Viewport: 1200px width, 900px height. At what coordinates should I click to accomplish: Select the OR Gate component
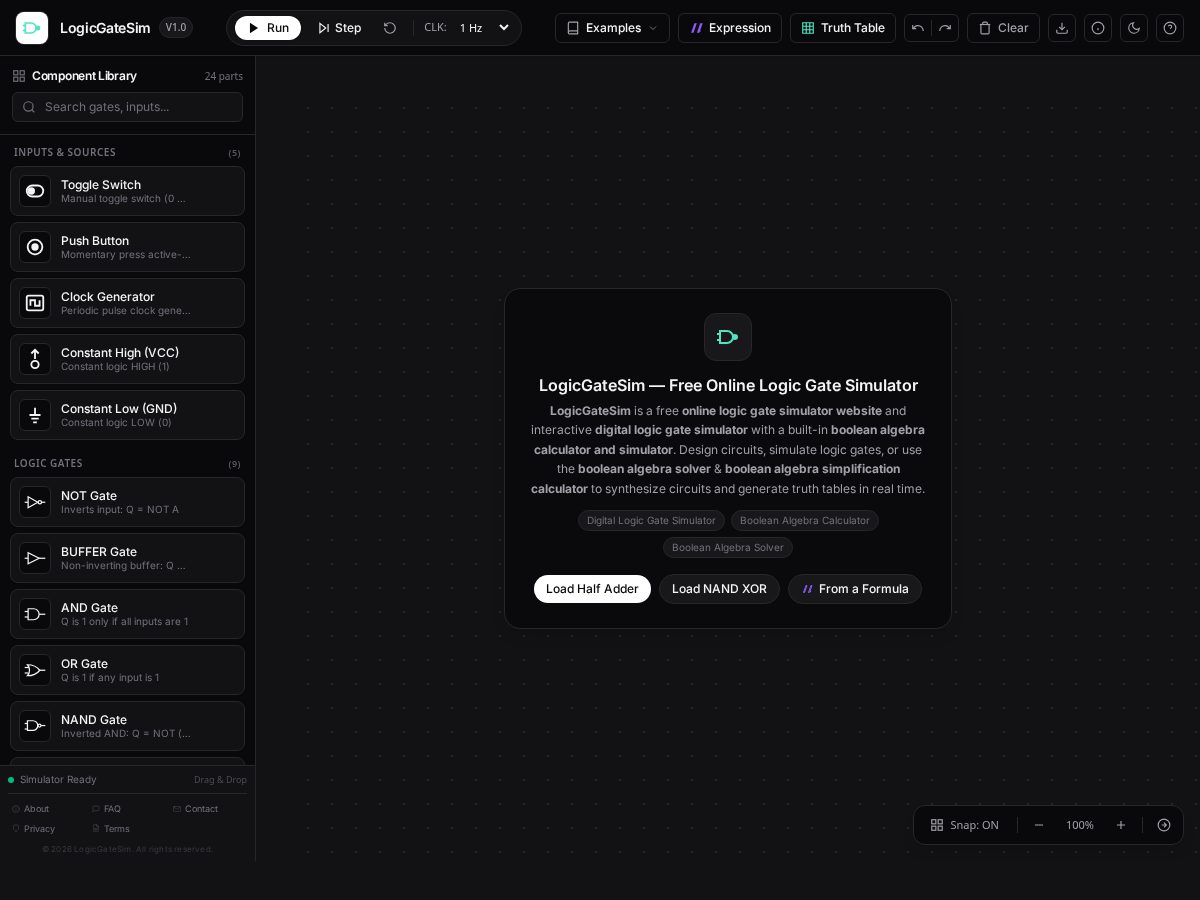pos(127,670)
